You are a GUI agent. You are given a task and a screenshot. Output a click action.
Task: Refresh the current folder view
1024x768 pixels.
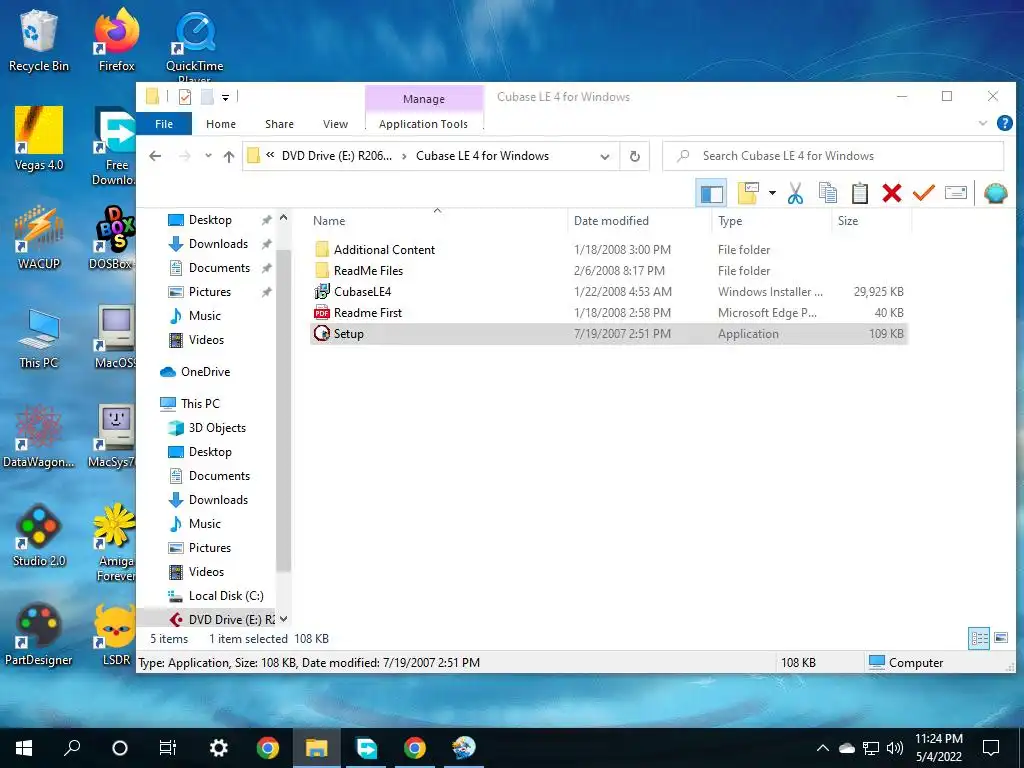(x=634, y=157)
